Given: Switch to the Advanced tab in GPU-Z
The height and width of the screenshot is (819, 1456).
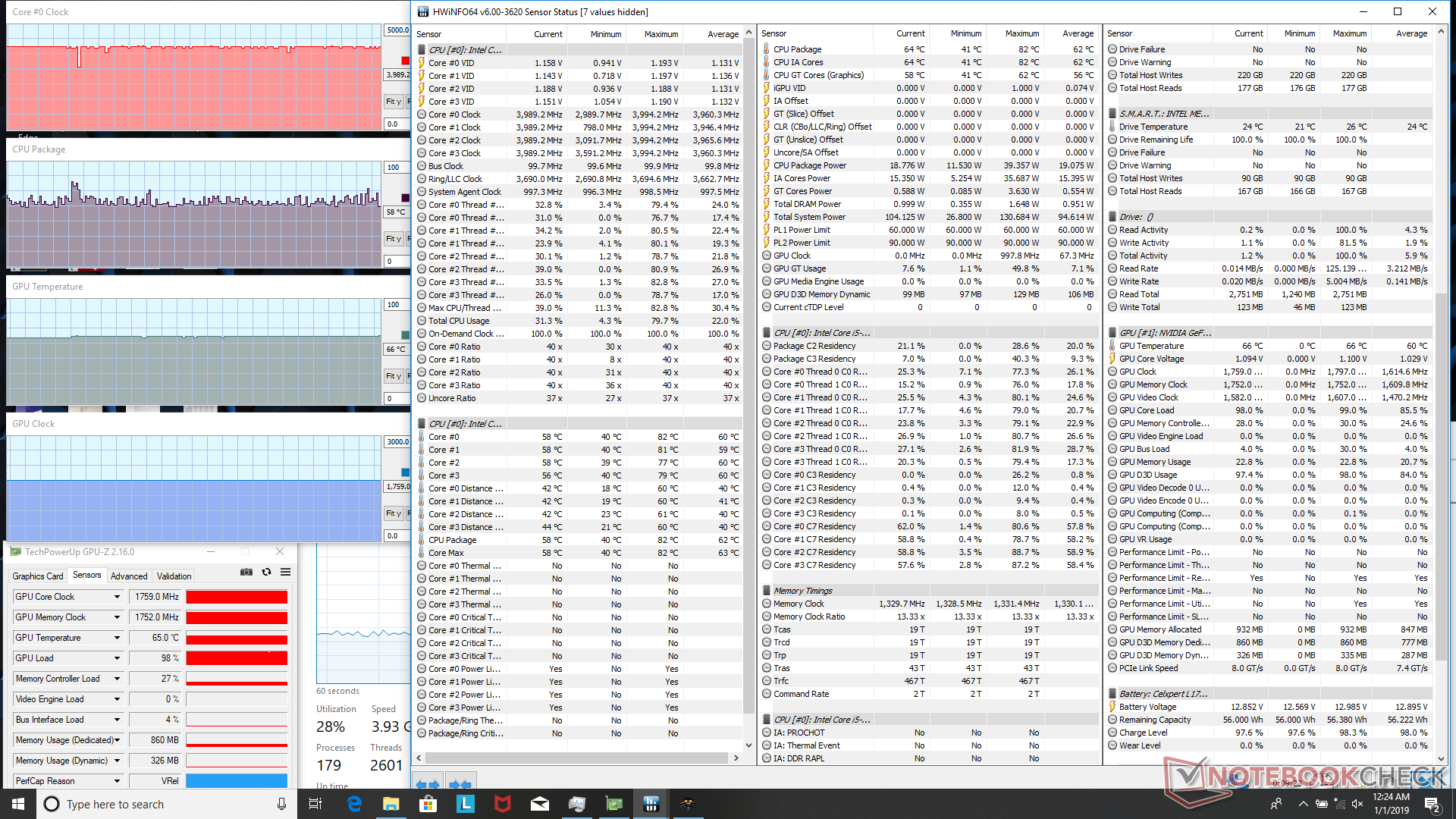Looking at the screenshot, I should [129, 576].
